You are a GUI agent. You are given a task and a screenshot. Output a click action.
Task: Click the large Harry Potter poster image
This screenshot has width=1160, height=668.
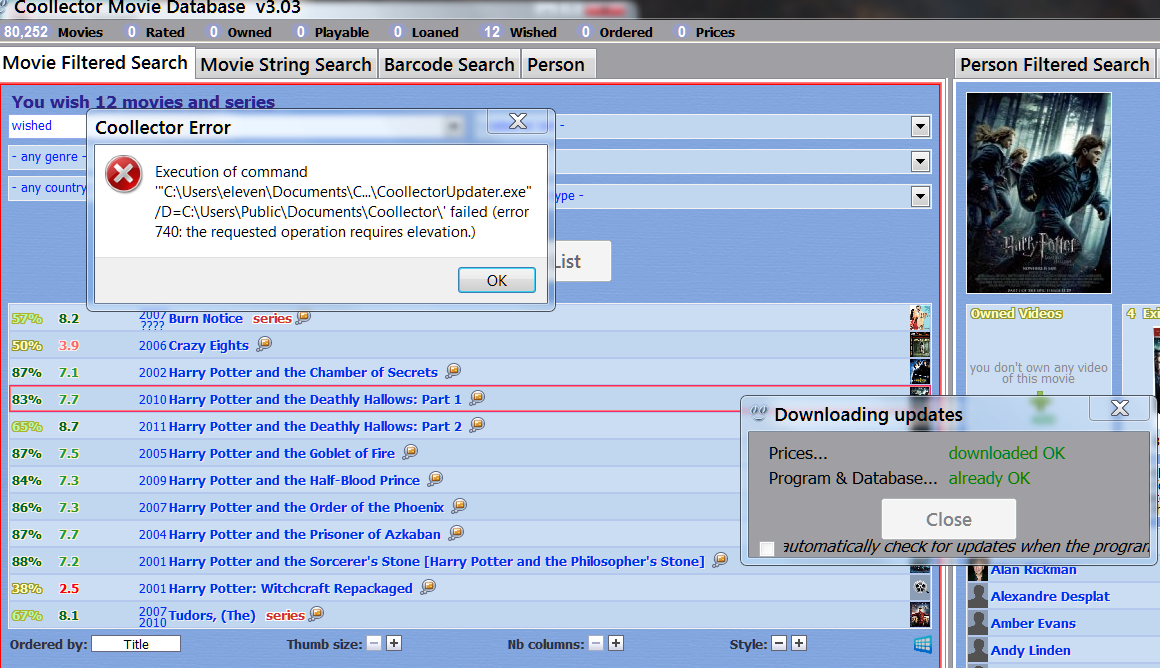point(1039,193)
